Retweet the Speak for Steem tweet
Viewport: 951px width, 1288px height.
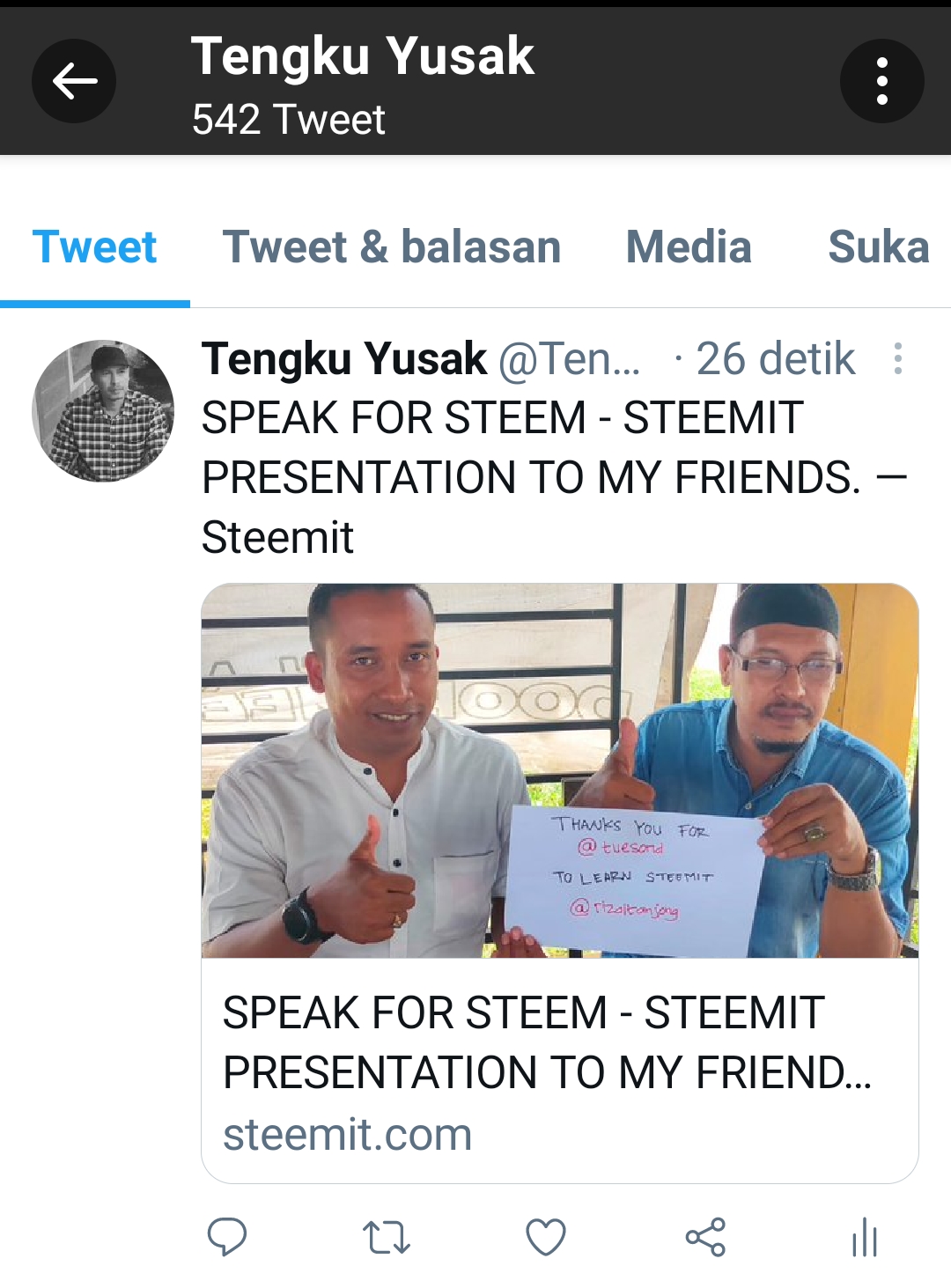pyautogui.click(x=387, y=1237)
